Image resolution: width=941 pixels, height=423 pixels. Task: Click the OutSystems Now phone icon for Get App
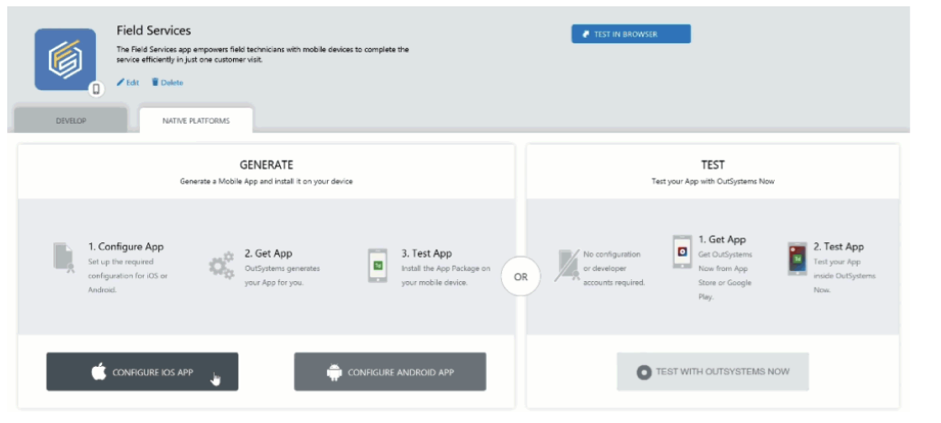coord(682,252)
